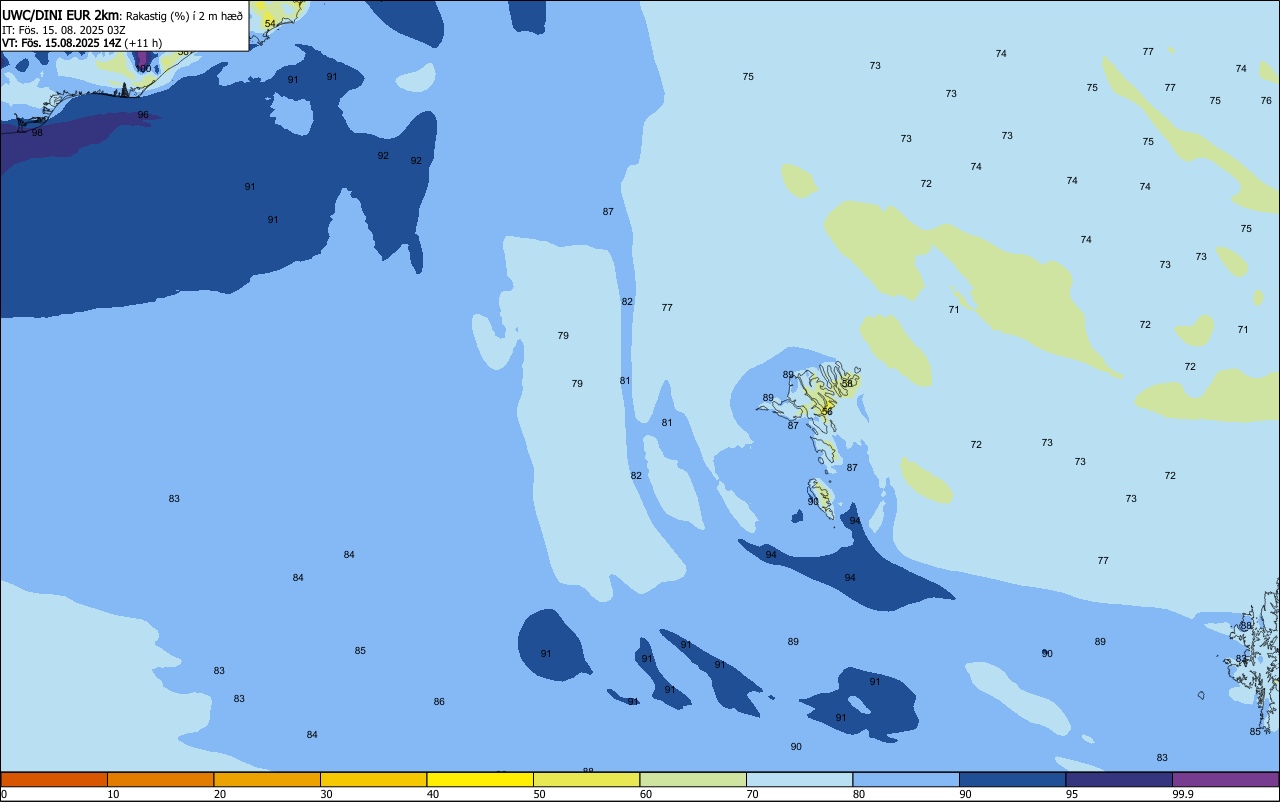Click the purple legend segment above 99.9

click(x=1225, y=779)
